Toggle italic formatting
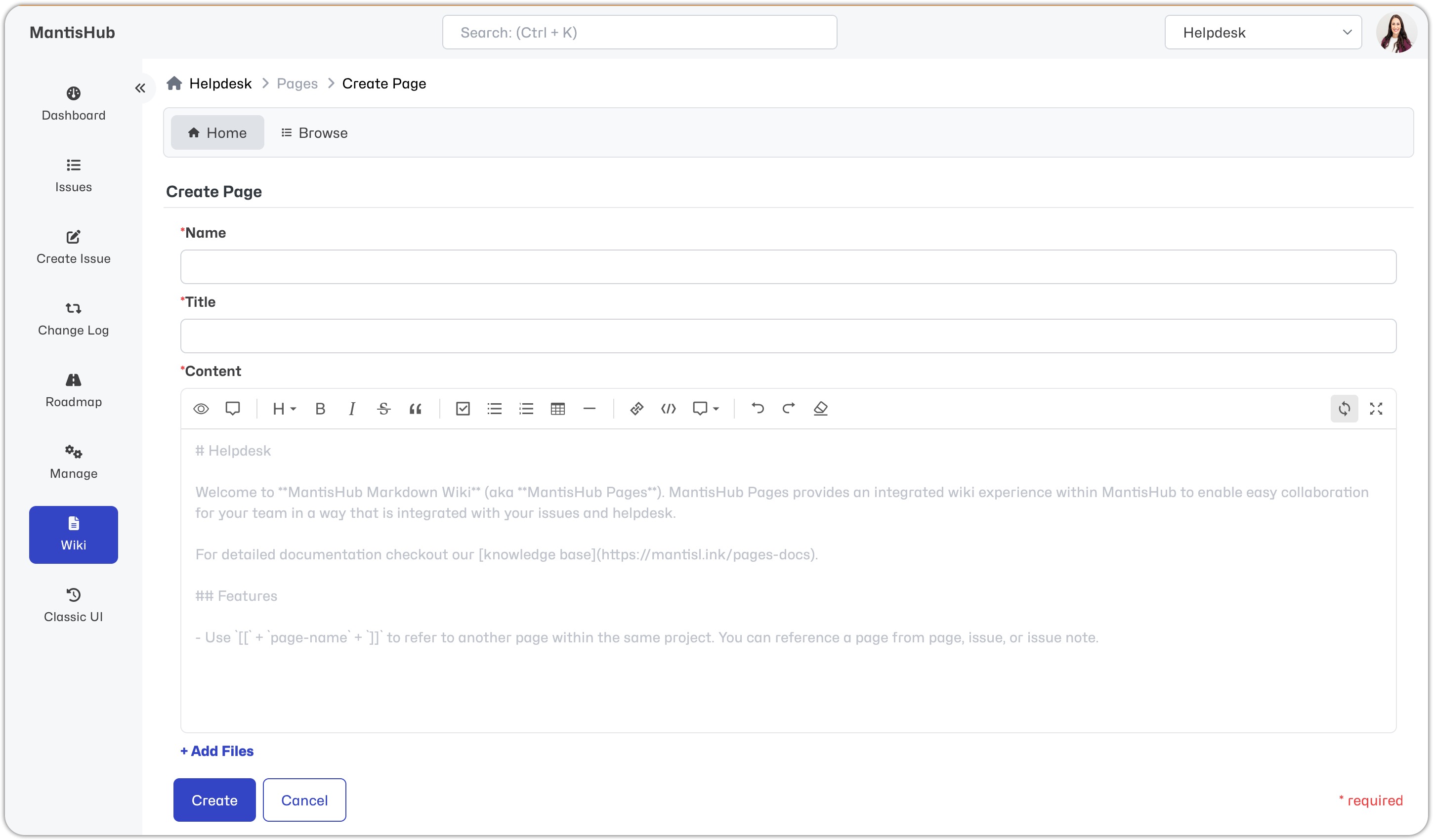This screenshot has width=1433, height=840. pos(352,409)
